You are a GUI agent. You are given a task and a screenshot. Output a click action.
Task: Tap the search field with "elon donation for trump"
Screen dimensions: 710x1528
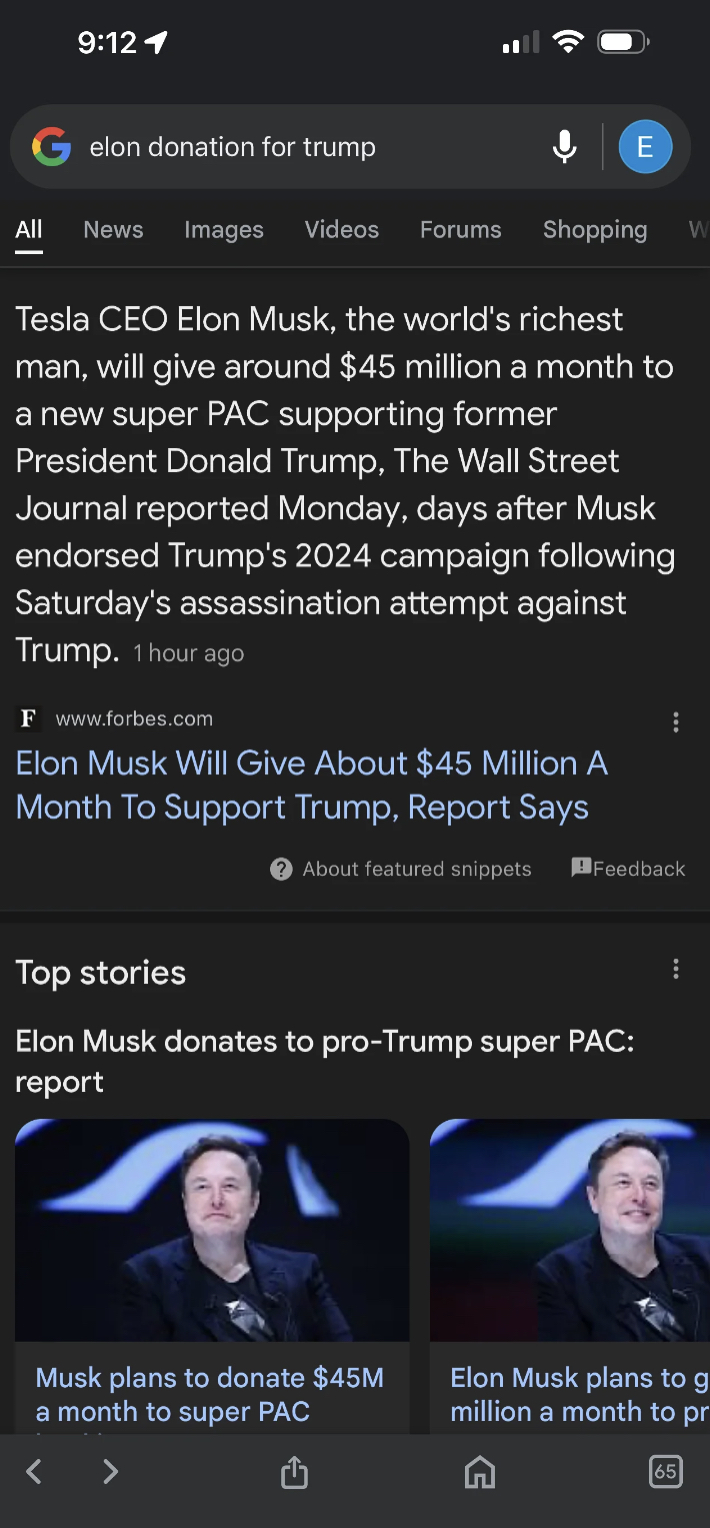(300, 147)
